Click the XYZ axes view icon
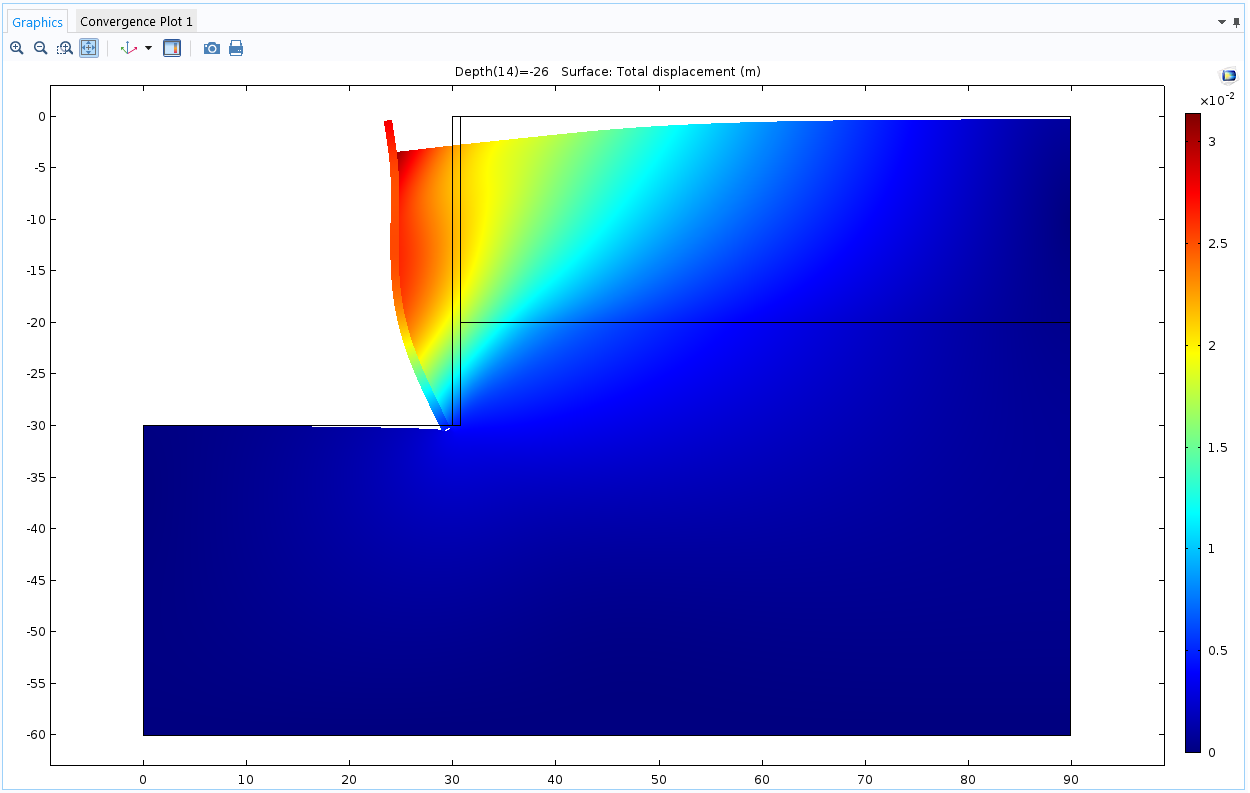1250x793 pixels. pos(128,48)
